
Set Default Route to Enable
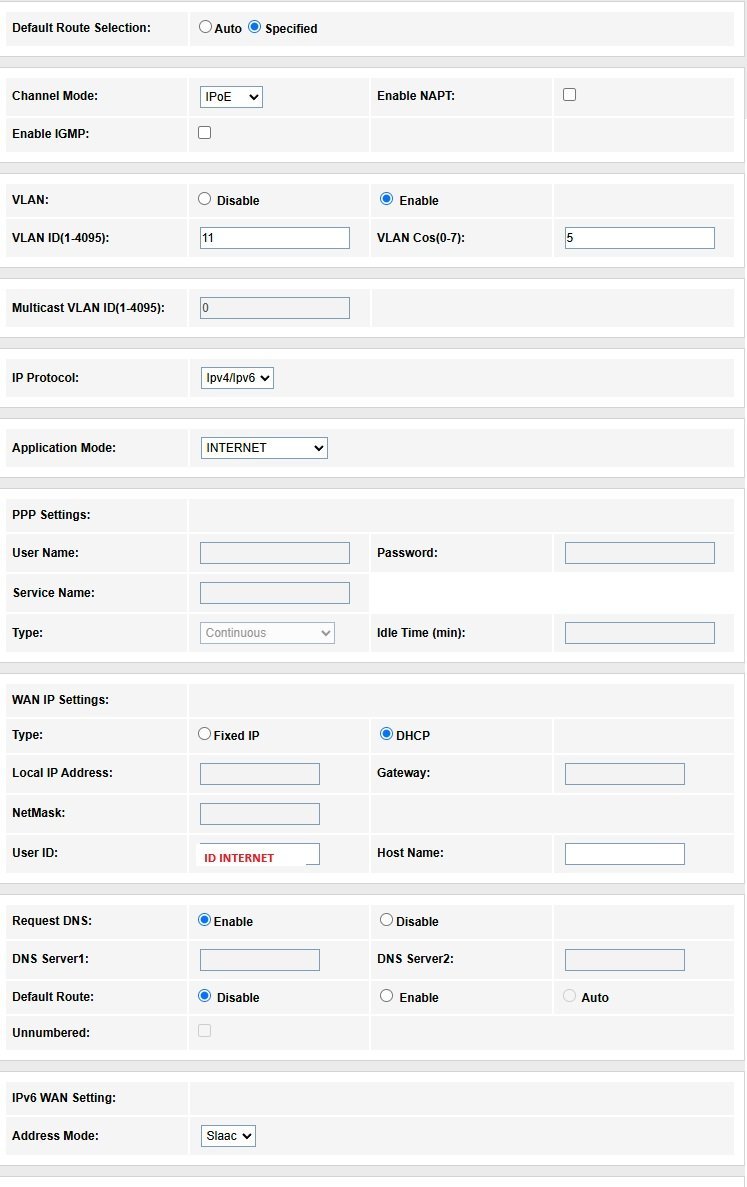tap(386, 996)
